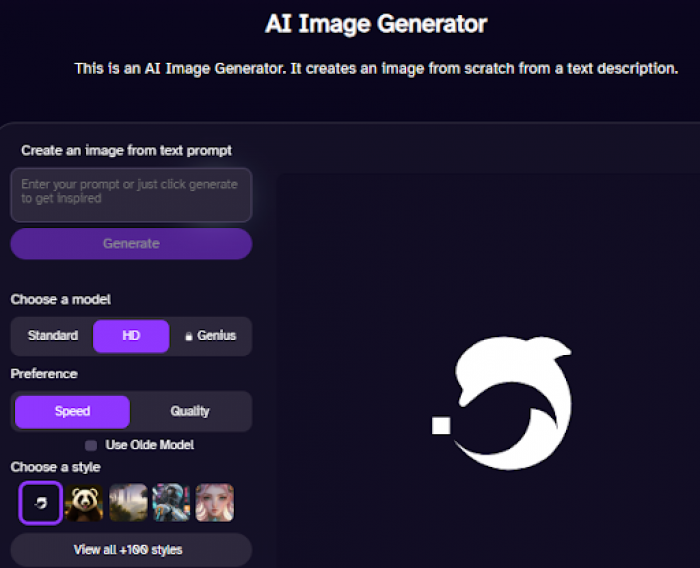The height and width of the screenshot is (568, 700).
Task: Click the 'Choose a style' section label
Action: 56,467
